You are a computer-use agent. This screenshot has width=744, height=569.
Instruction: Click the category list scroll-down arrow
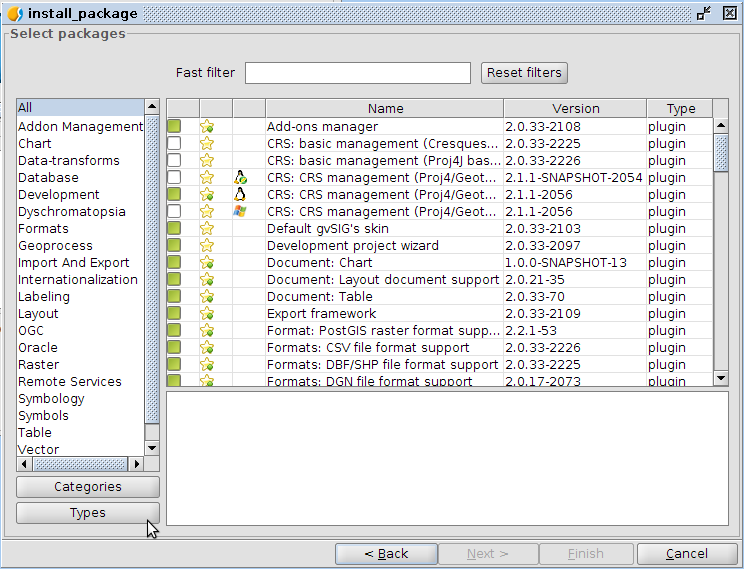[x=152, y=449]
